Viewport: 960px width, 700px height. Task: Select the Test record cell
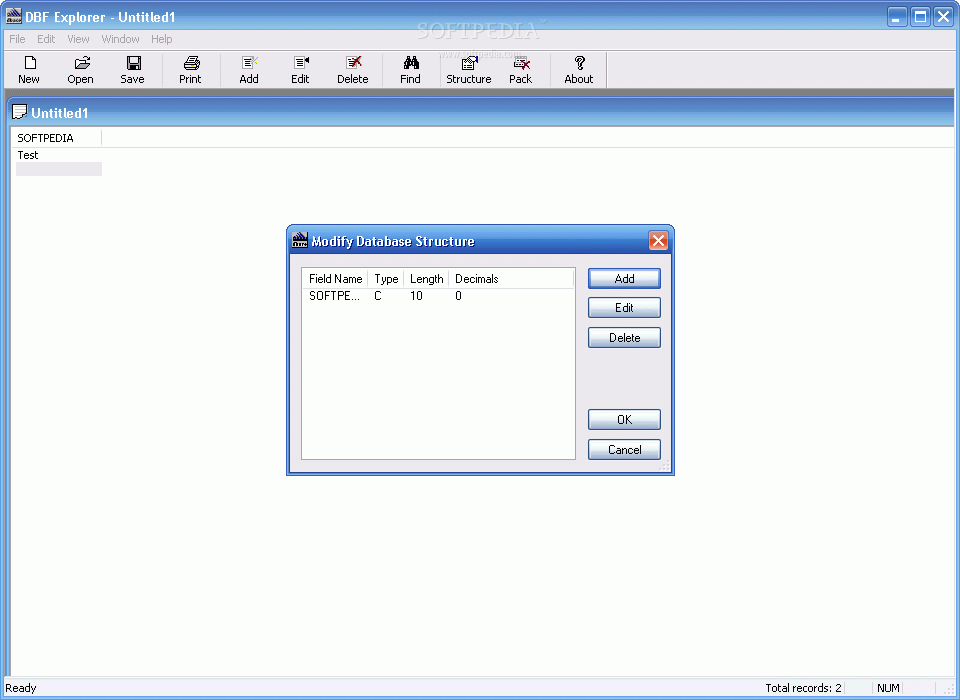click(x=58, y=155)
